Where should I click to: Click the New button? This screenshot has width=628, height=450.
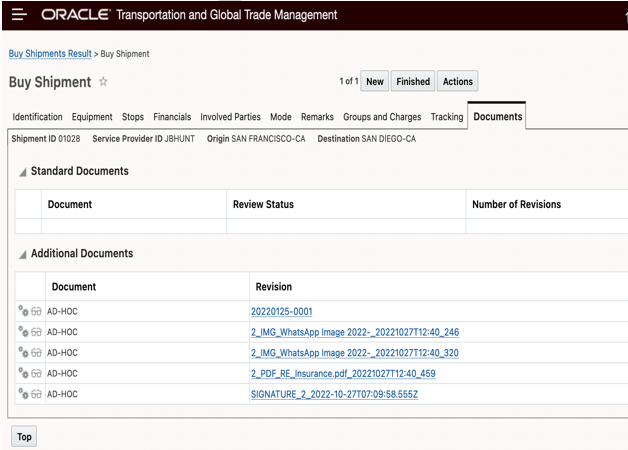point(374,81)
